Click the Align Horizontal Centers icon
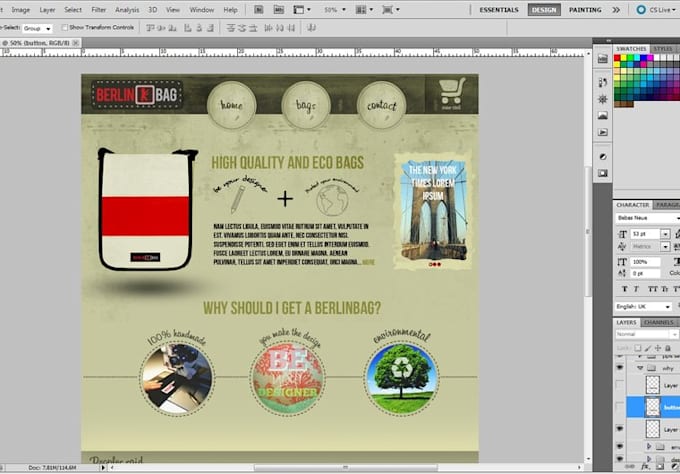The width and height of the screenshot is (680, 474). 199,28
